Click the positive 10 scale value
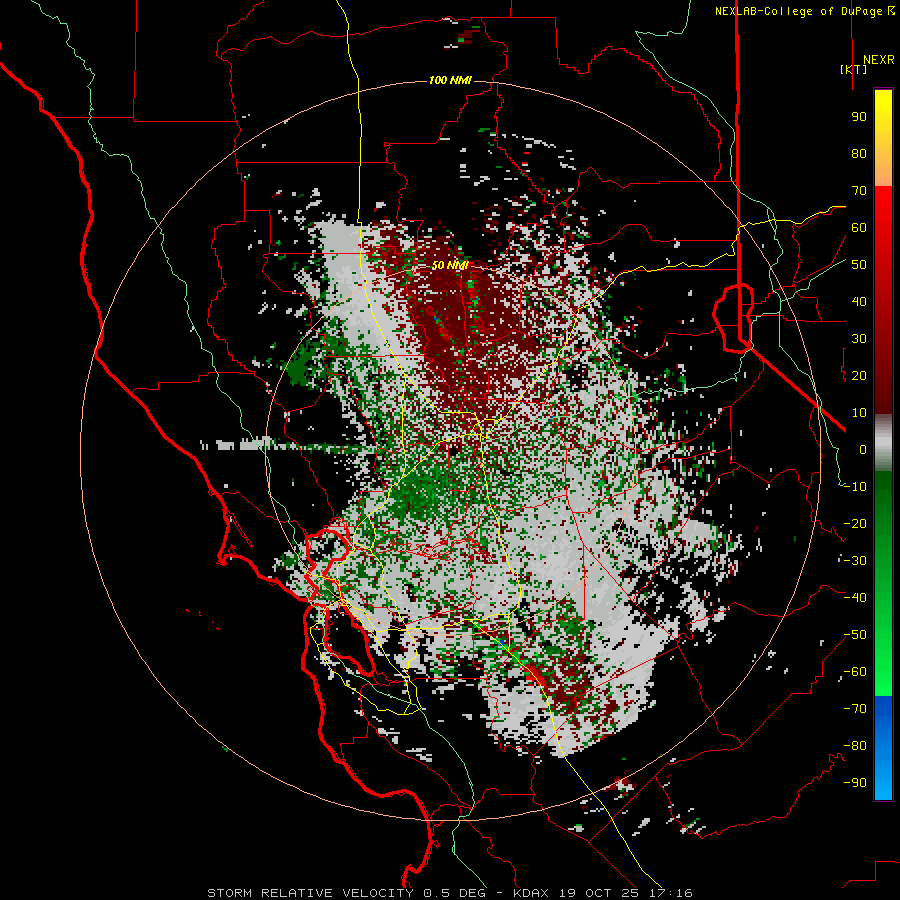The image size is (900, 900). click(x=859, y=413)
